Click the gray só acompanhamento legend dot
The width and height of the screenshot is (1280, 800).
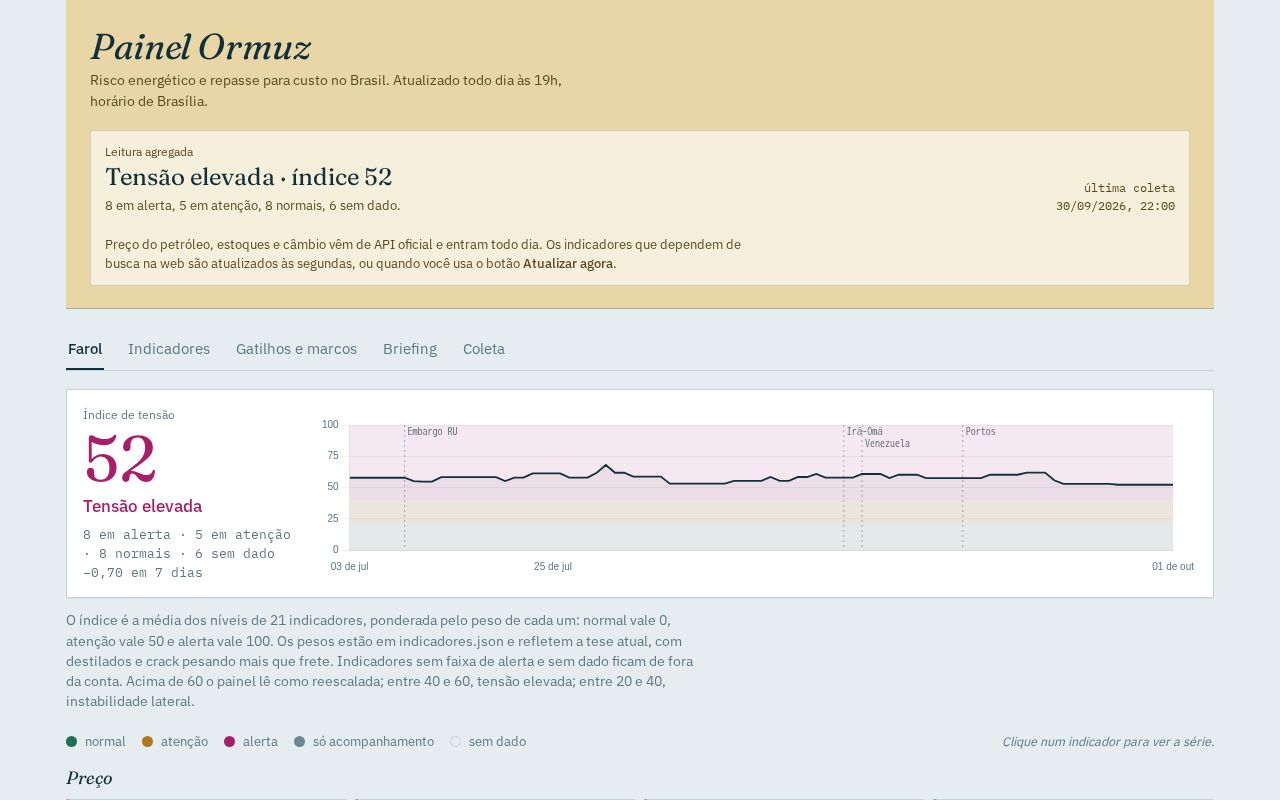pyautogui.click(x=300, y=741)
